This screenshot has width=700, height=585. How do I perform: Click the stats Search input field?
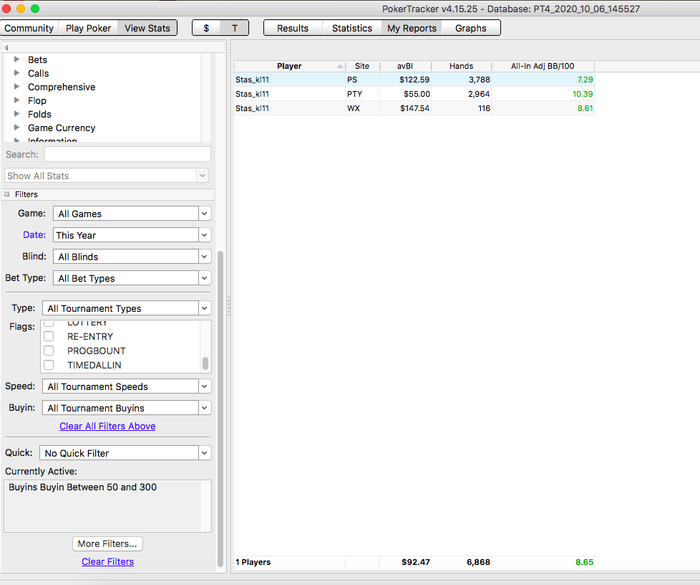127,155
